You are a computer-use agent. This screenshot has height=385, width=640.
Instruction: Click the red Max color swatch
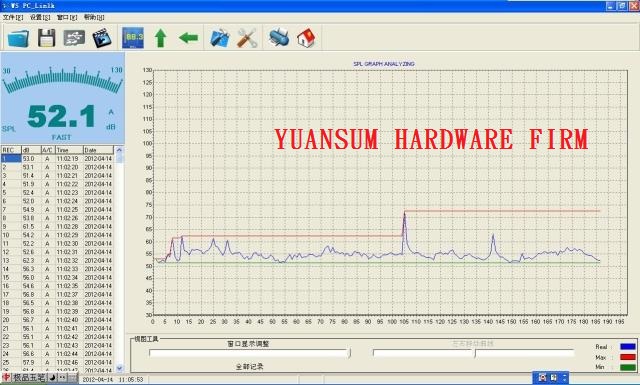(628, 357)
